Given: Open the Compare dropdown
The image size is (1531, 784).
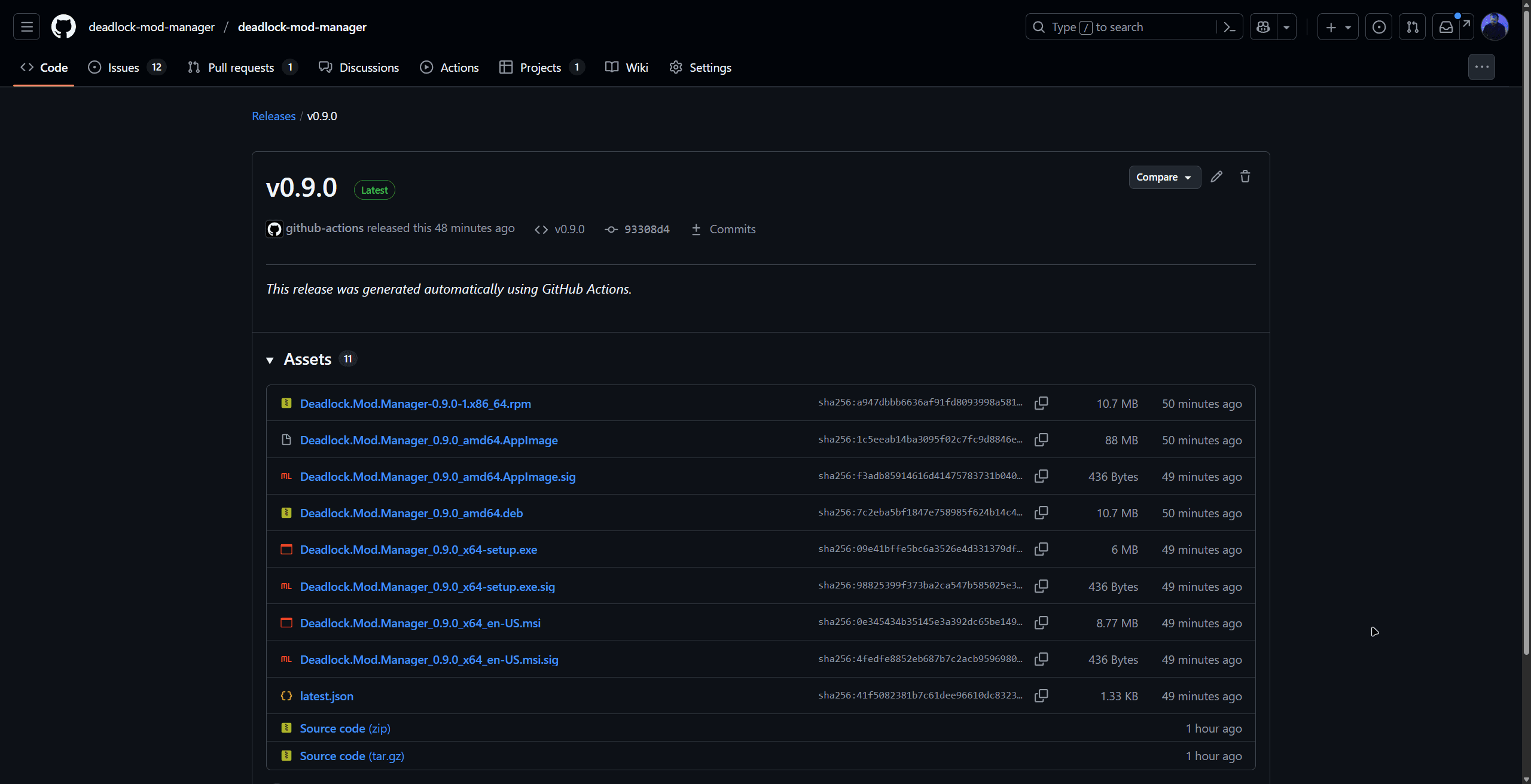Looking at the screenshot, I should [1164, 177].
